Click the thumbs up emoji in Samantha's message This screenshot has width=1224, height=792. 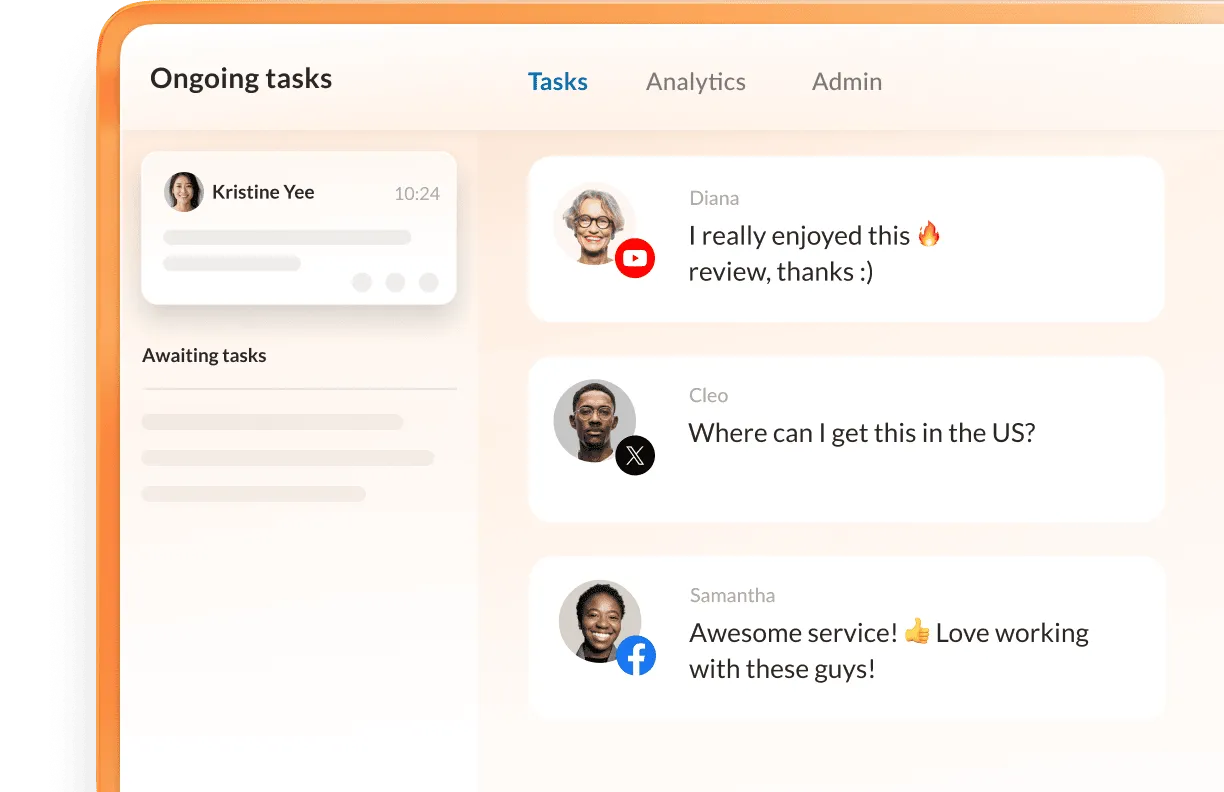click(x=916, y=631)
